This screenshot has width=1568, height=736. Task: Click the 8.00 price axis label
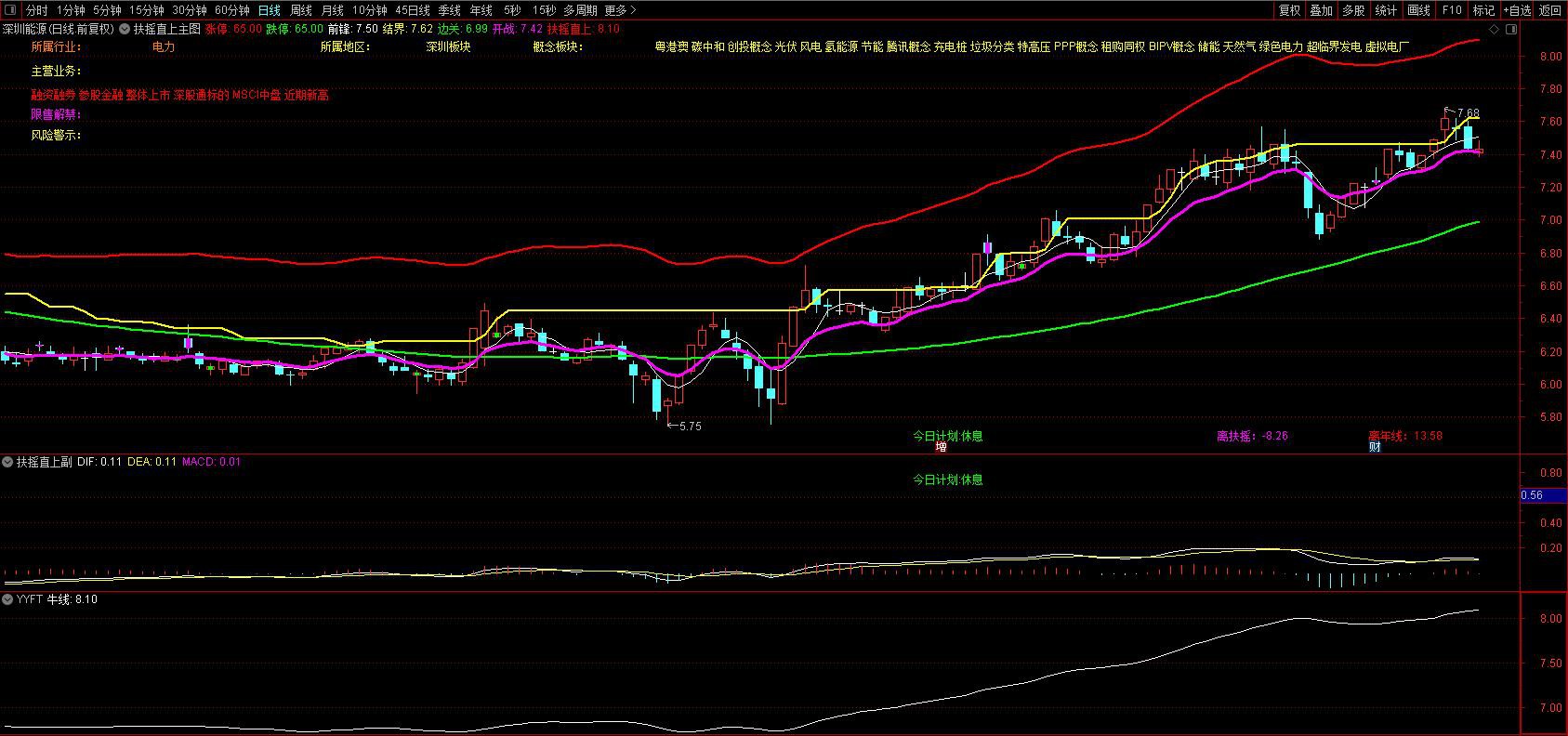pyautogui.click(x=1550, y=57)
